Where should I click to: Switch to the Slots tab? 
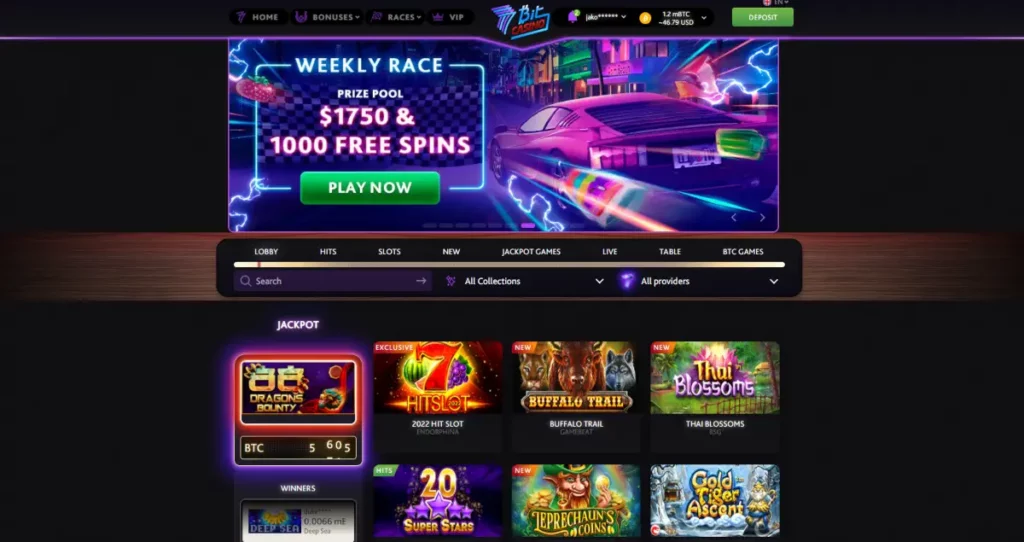389,251
